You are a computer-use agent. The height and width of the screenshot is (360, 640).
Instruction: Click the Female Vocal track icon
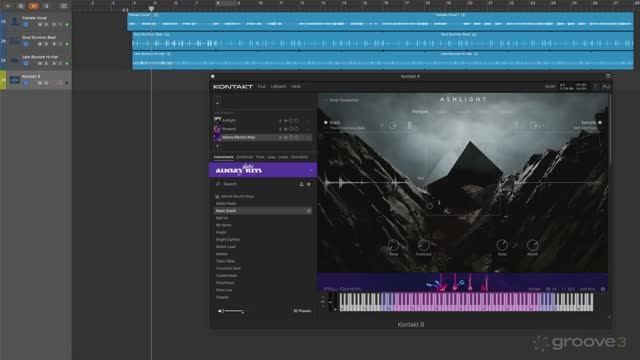(x=15, y=21)
